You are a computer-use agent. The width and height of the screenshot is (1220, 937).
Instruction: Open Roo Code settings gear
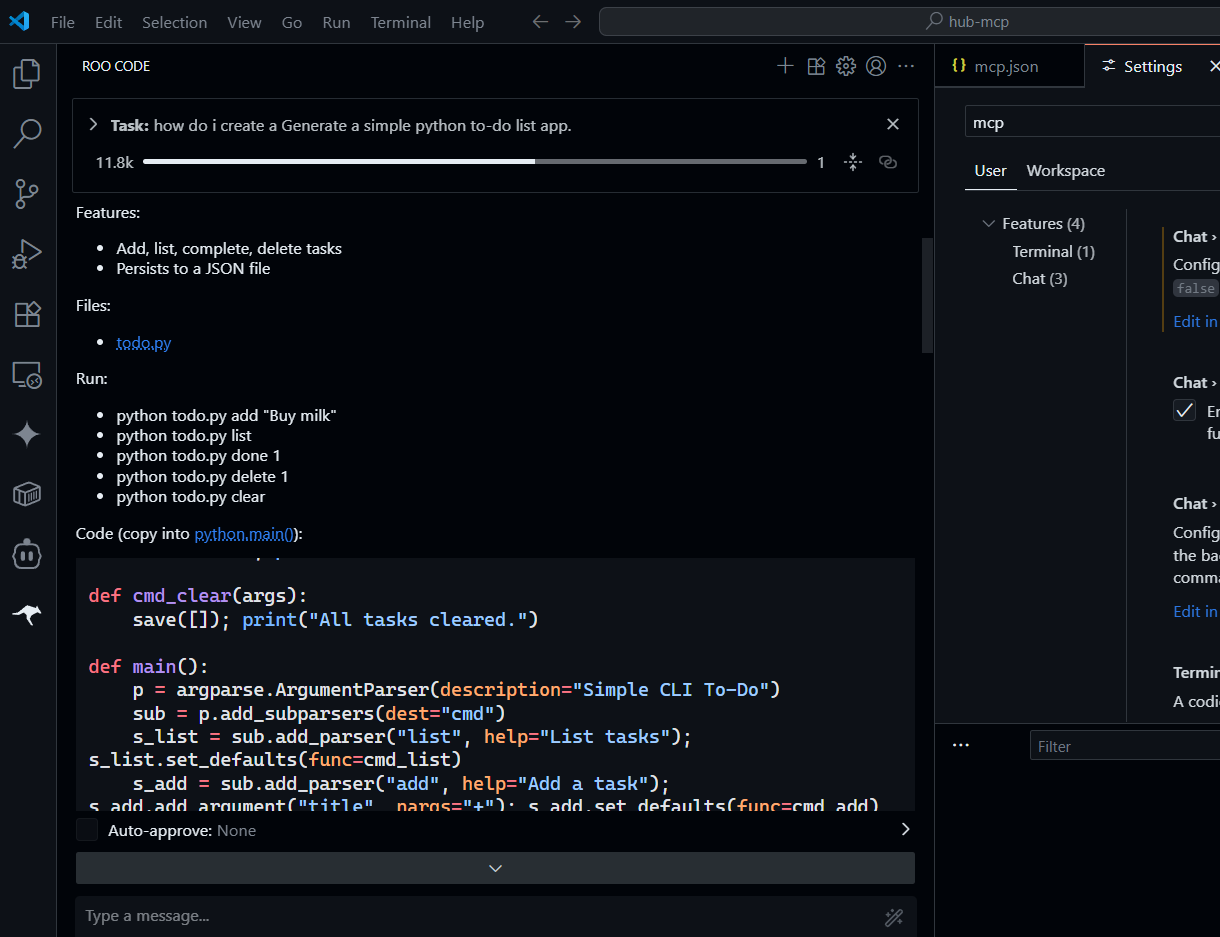[846, 66]
